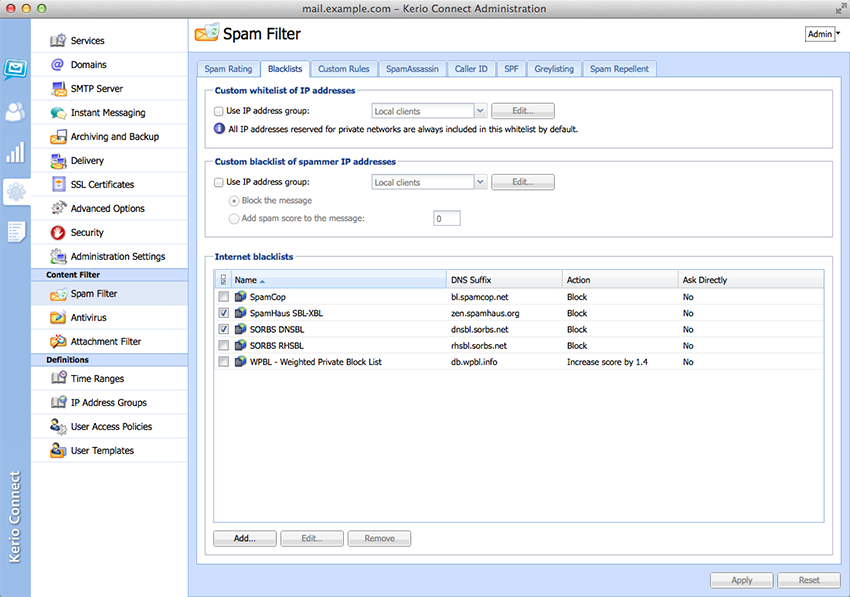
Task: Select Add spam score to the message
Action: [234, 218]
